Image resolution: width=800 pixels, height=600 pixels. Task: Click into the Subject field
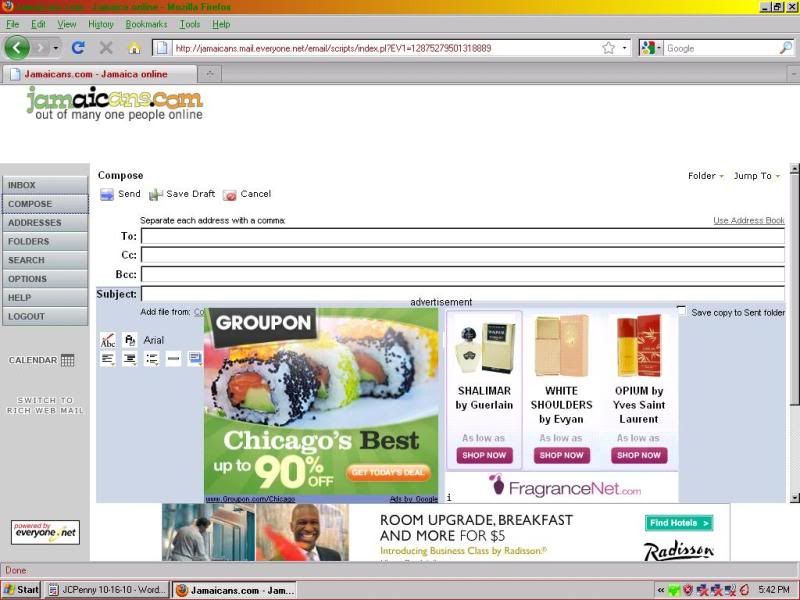point(463,294)
